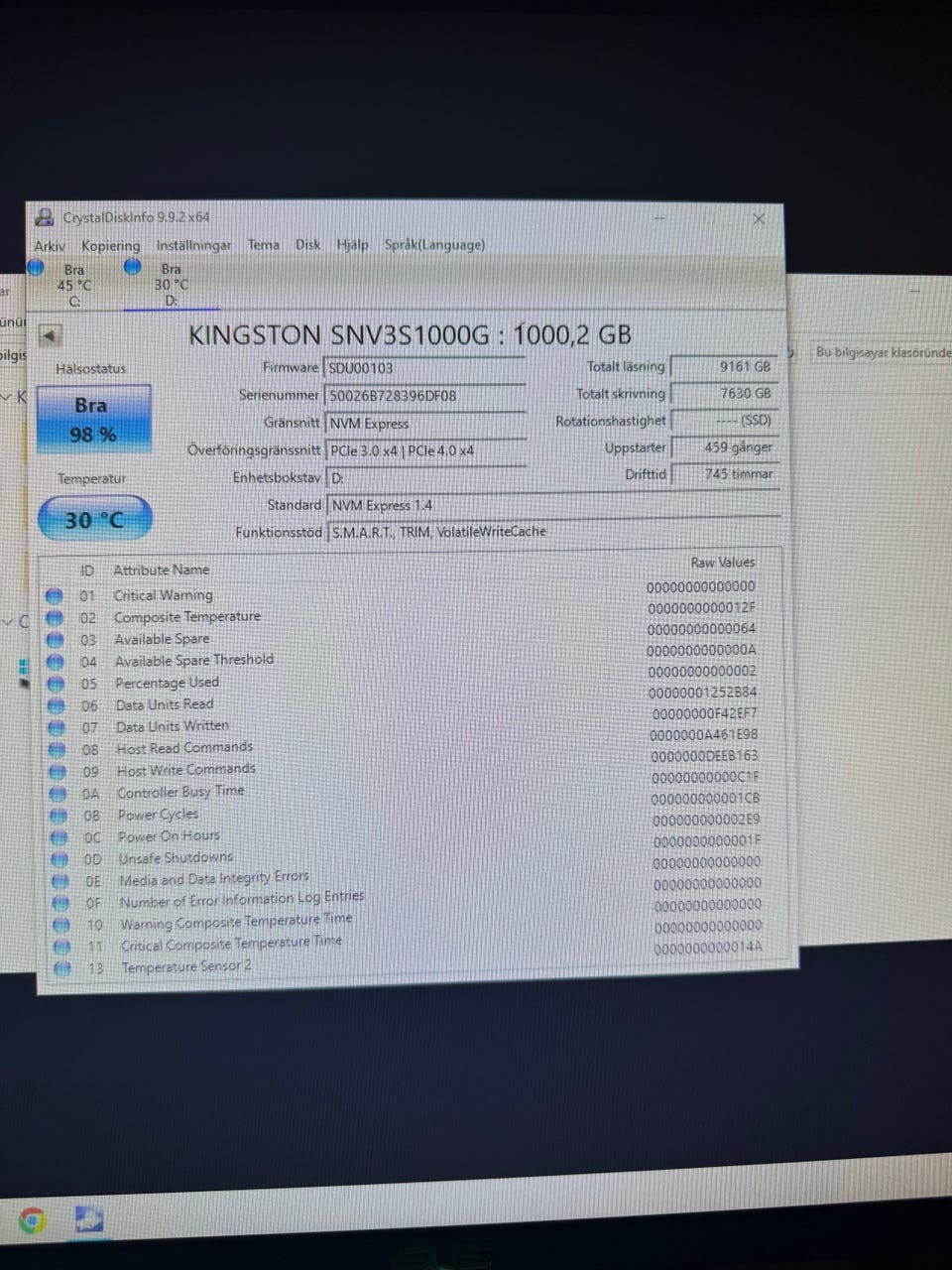Click the CrystalDiskInfo taskbar icon
Viewport: 952px width, 1270px height.
tap(88, 1219)
